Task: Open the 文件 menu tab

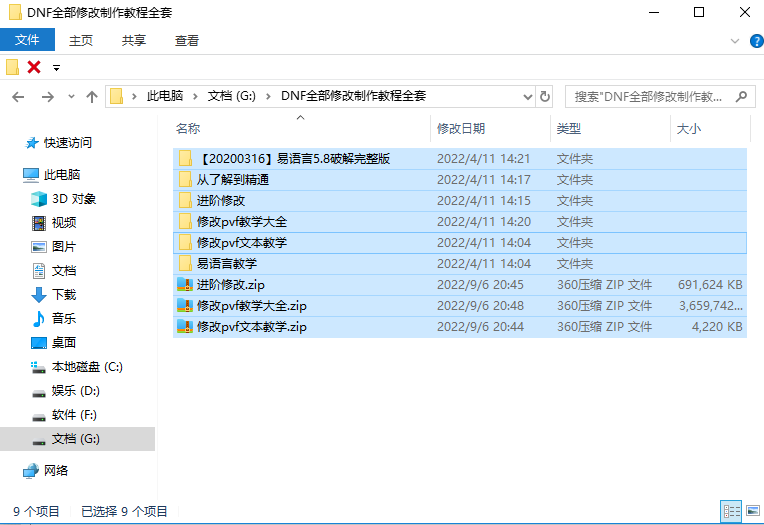Action: coord(27,40)
